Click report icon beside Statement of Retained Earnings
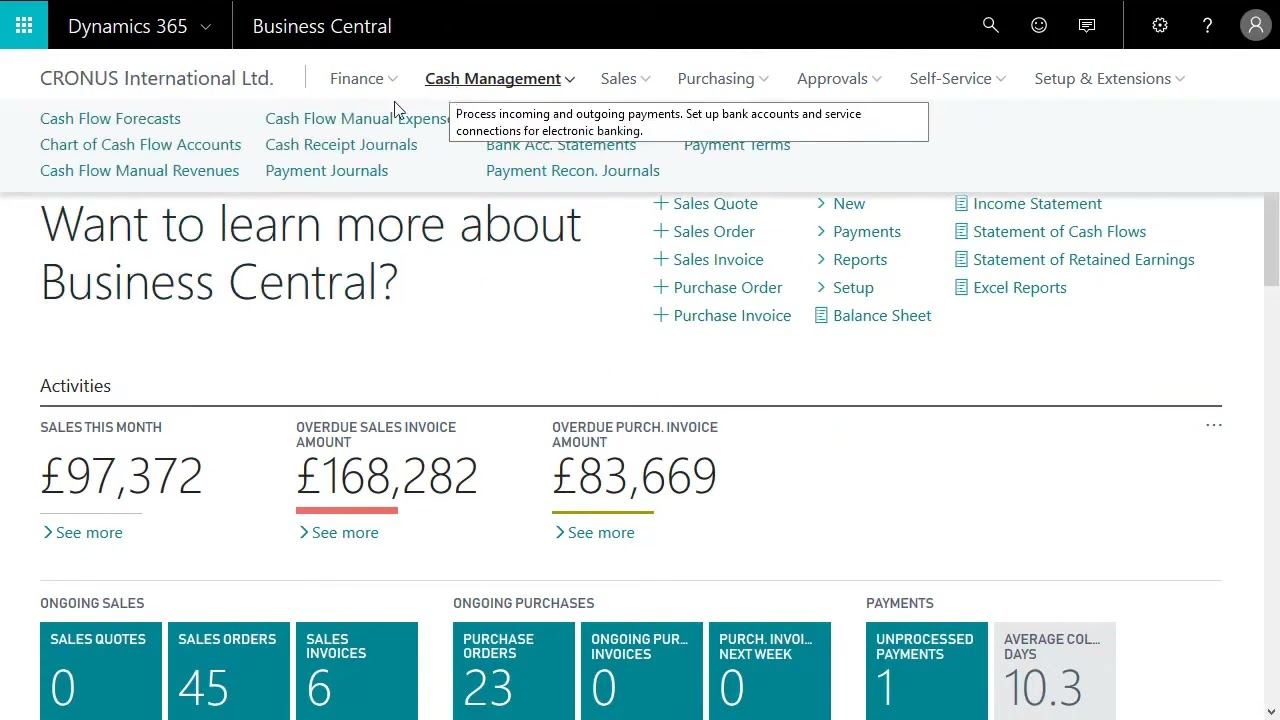 (x=961, y=259)
